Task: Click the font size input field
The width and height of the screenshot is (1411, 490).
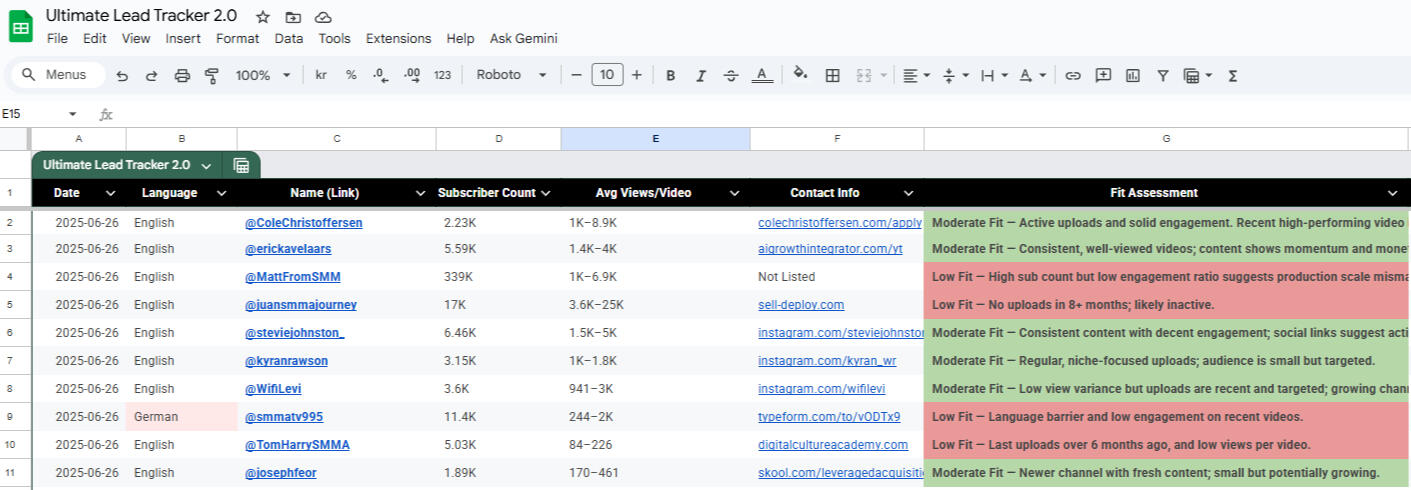Action: click(607, 75)
